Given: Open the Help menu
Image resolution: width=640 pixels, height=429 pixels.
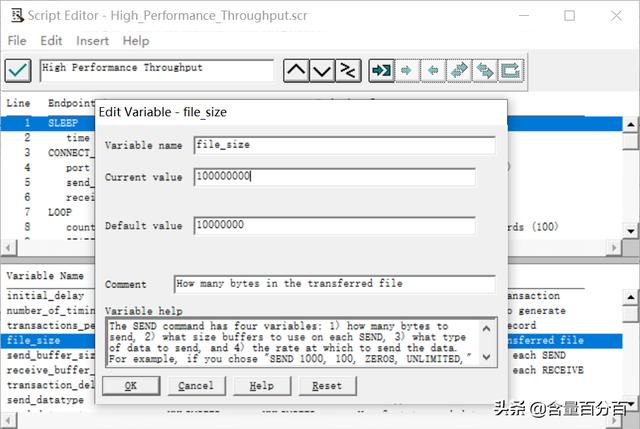Looking at the screenshot, I should pyautogui.click(x=136, y=41).
